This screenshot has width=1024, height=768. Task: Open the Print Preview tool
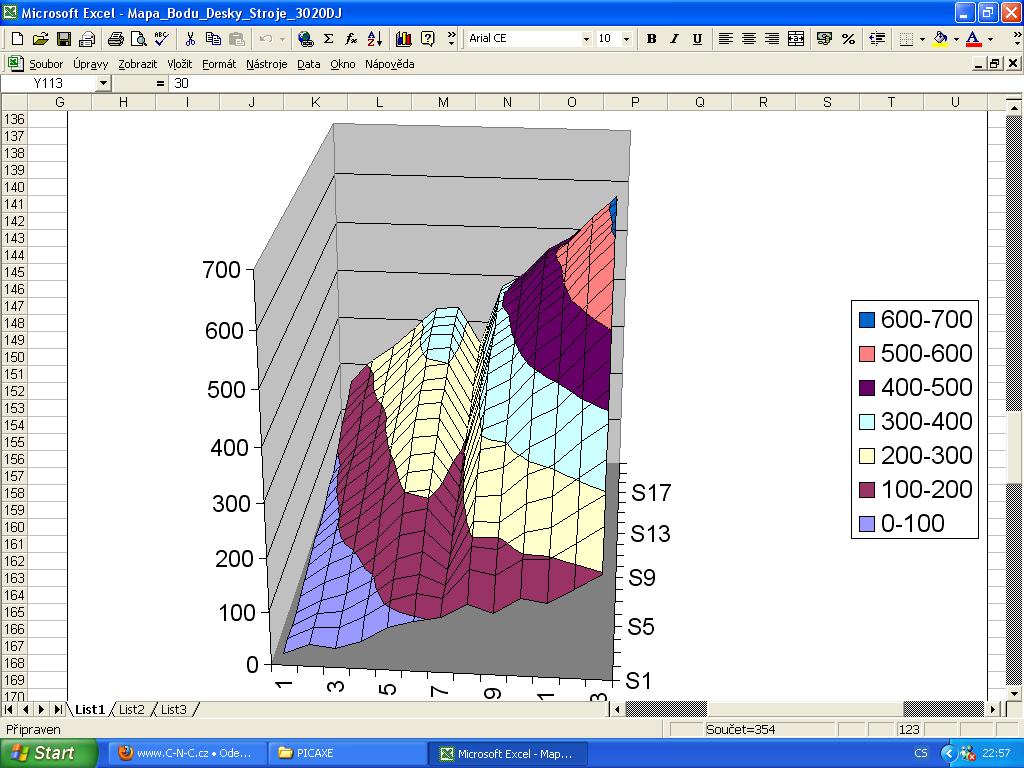137,39
